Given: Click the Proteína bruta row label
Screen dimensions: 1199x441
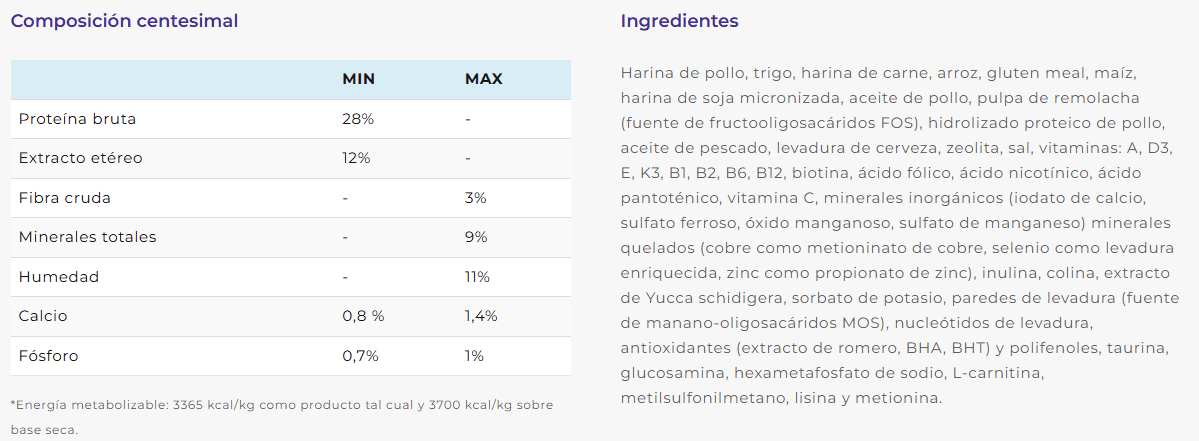Looking at the screenshot, I should [77, 119].
